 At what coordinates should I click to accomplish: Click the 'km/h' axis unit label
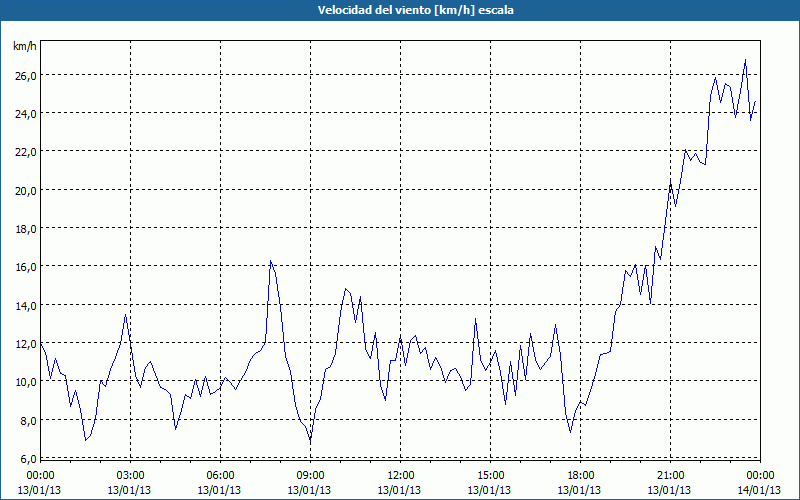(x=25, y=46)
